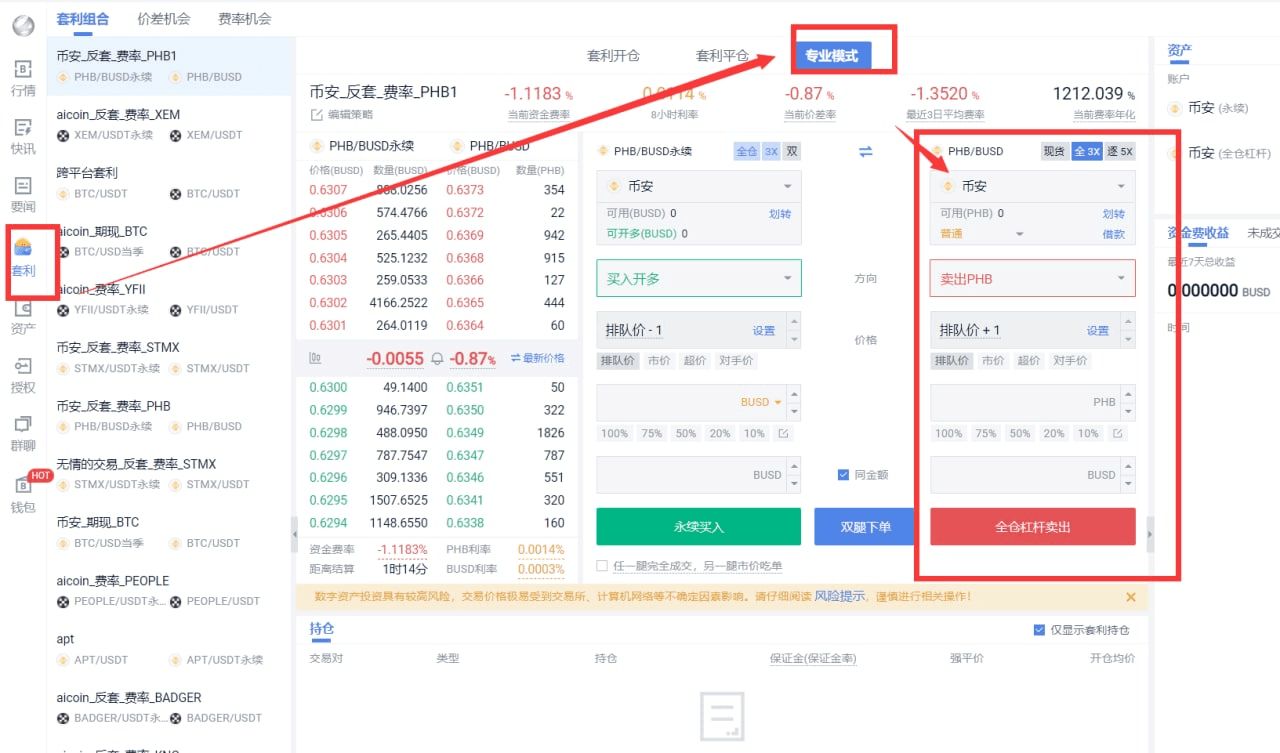Image resolution: width=1280 pixels, height=753 pixels.
Task: Click the 币安 (永续) account coin icon
Action: 1175,107
